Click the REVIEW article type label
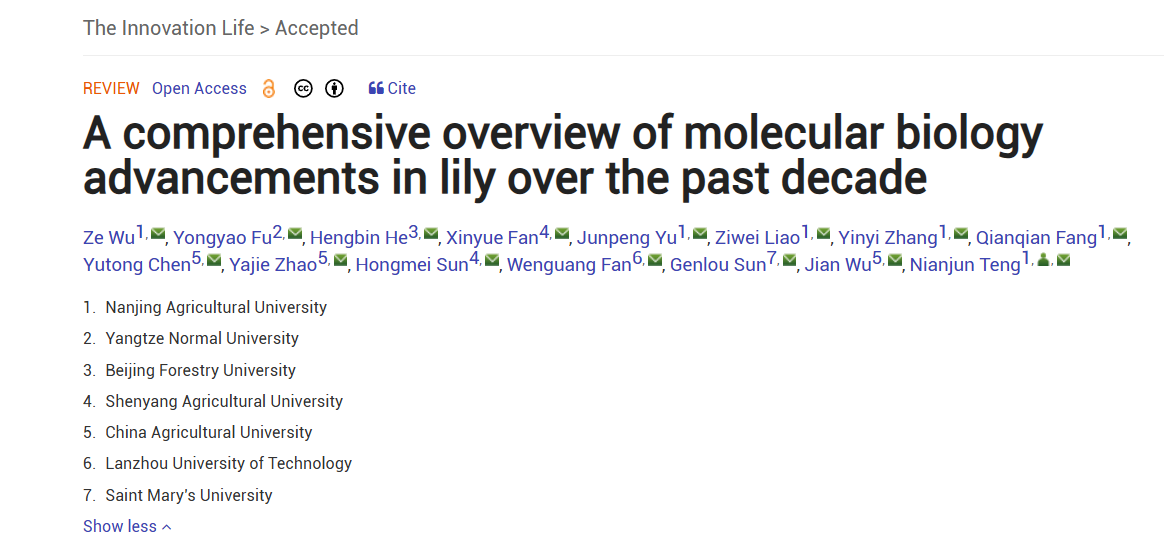The width and height of the screenshot is (1164, 536). coord(111,89)
